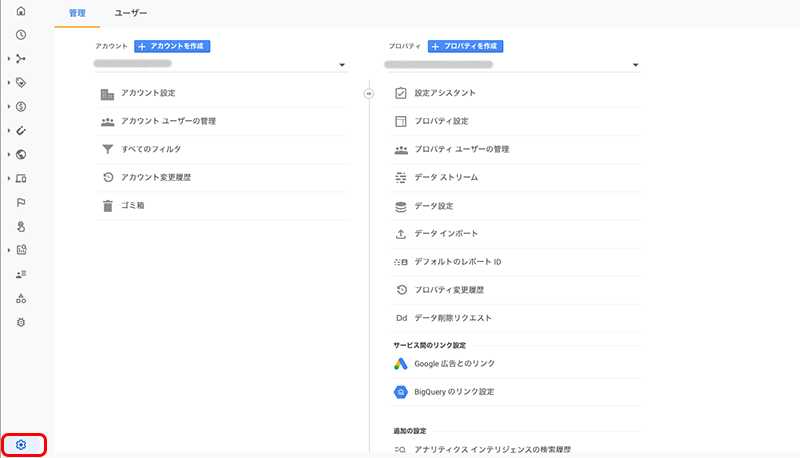Image resolution: width=800 pixels, height=458 pixels.
Task: Open the Home icon in the sidebar
Action: click(21, 11)
